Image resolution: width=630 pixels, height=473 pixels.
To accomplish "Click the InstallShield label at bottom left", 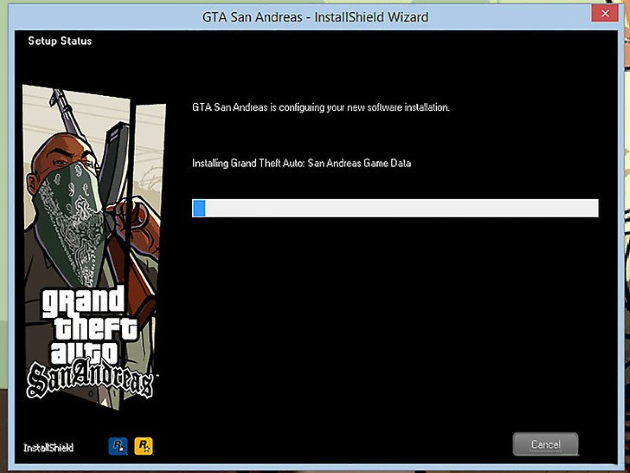I will pyautogui.click(x=49, y=448).
